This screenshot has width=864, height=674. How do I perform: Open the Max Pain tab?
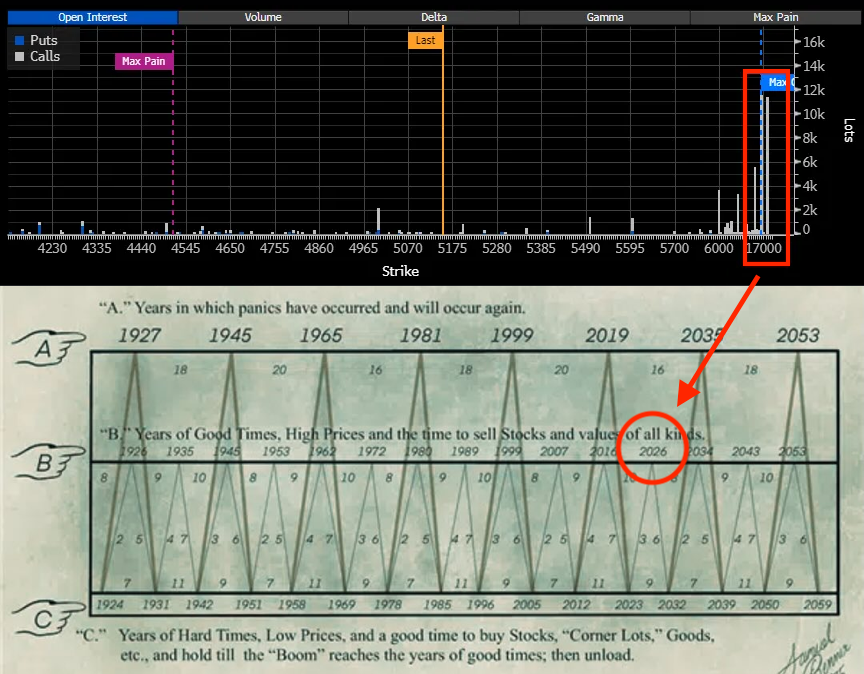pyautogui.click(x=775, y=17)
